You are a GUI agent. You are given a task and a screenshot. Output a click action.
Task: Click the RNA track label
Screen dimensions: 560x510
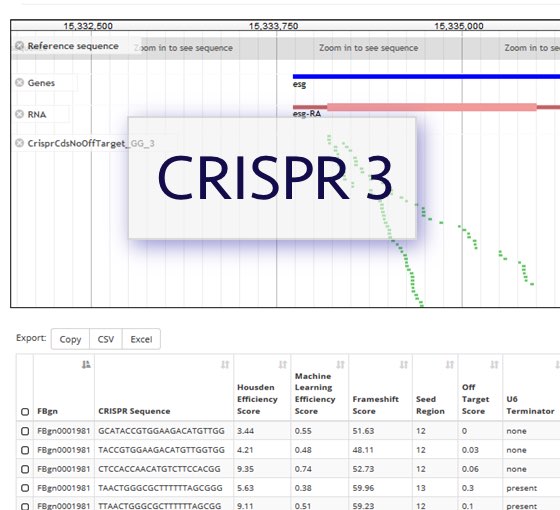coord(37,114)
